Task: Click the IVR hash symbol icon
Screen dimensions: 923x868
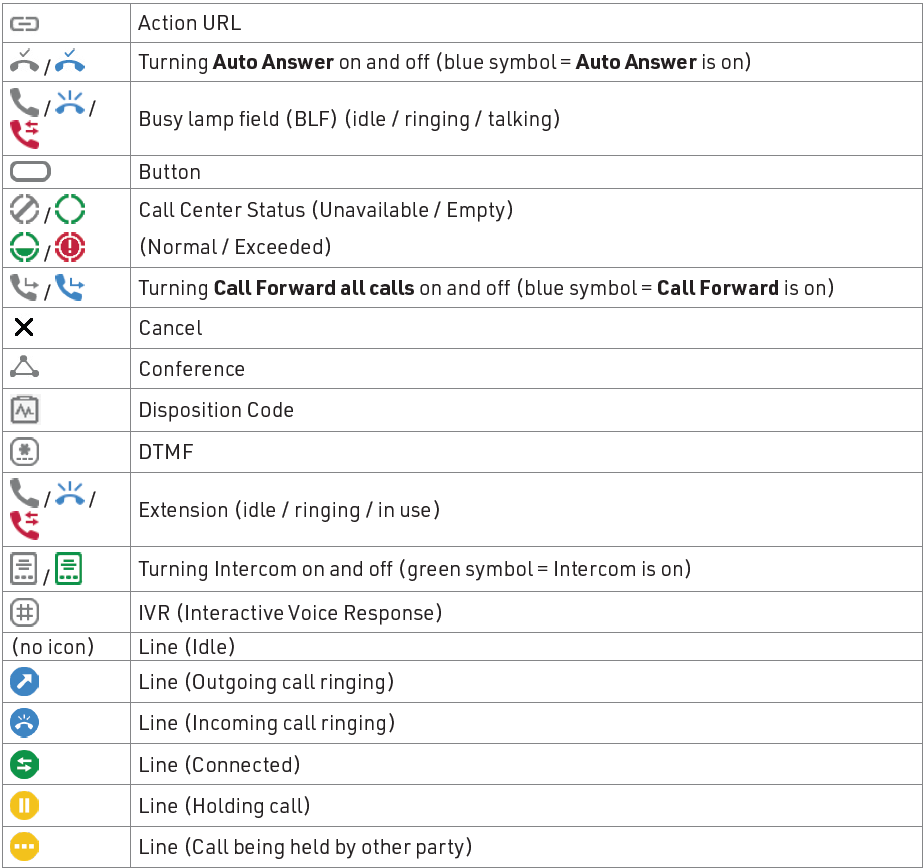Action: click(24, 611)
